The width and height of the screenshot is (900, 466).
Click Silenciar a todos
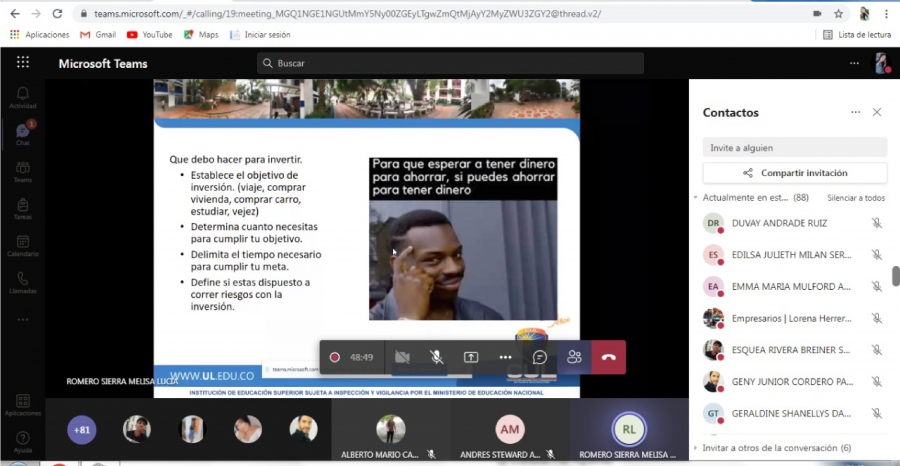pyautogui.click(x=856, y=198)
